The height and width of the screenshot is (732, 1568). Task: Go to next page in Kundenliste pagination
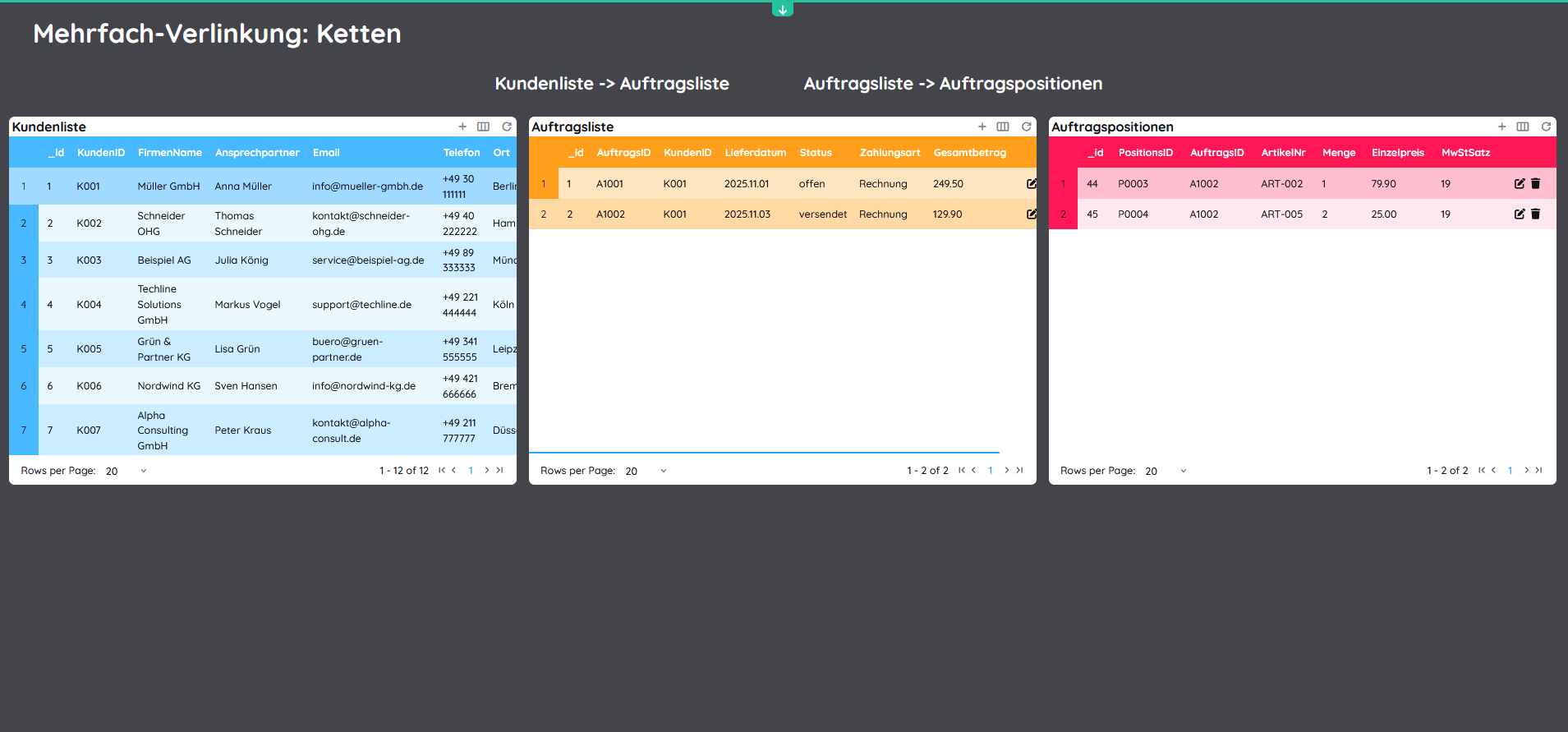point(487,471)
